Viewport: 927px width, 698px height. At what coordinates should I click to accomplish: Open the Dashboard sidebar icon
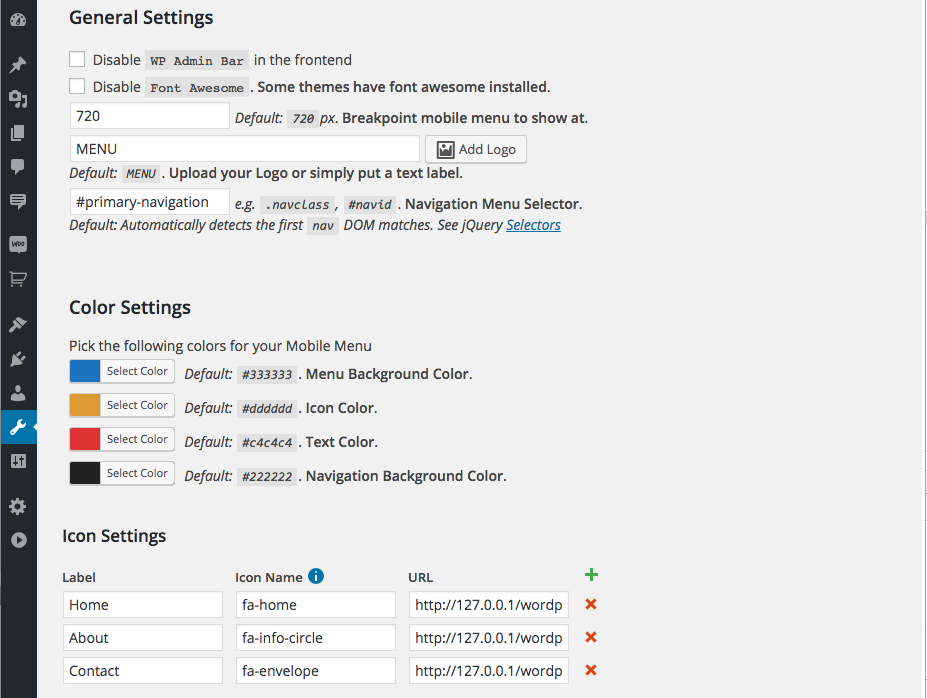(x=18, y=19)
